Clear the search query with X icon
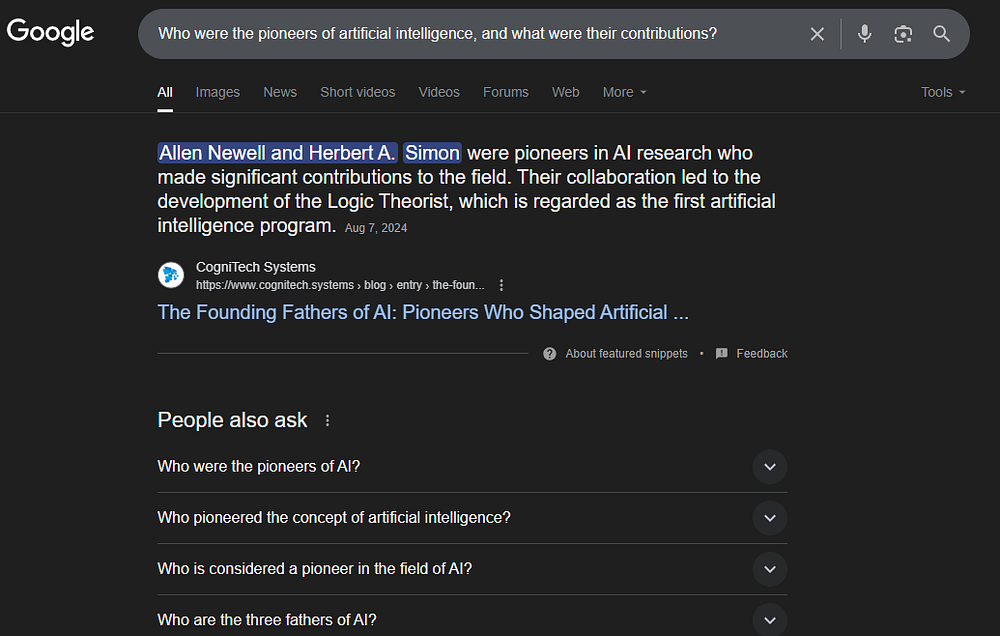Screen dimensions: 1000x636 (817, 34)
